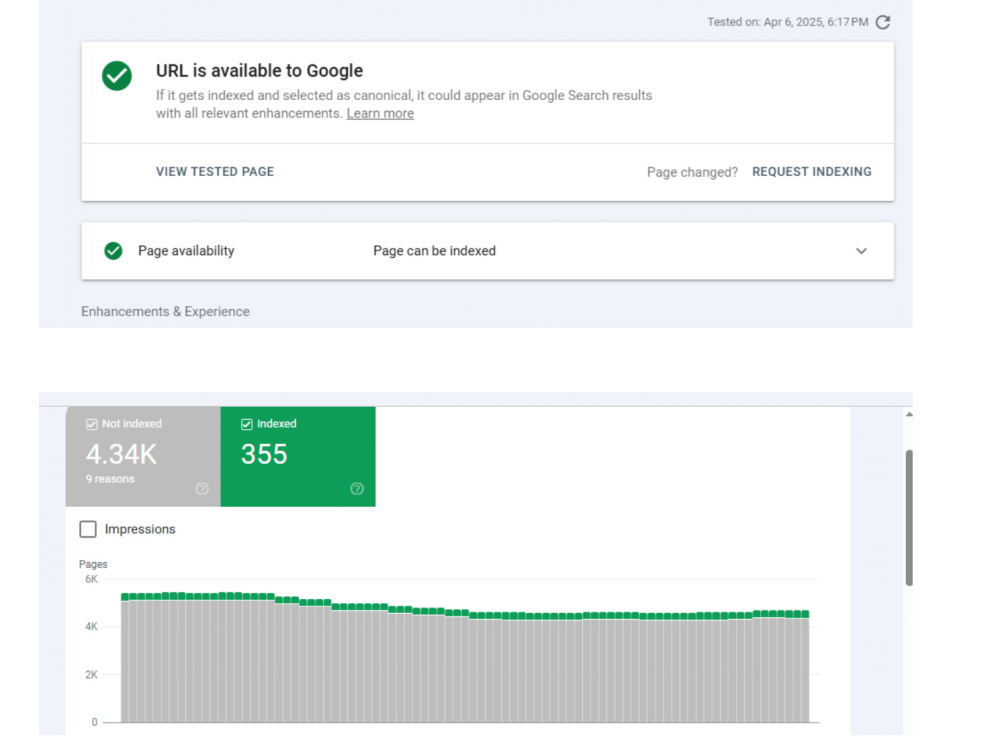Click the refresh icon next to Tested on date
This screenshot has width=1000, height=750.
click(x=883, y=22)
